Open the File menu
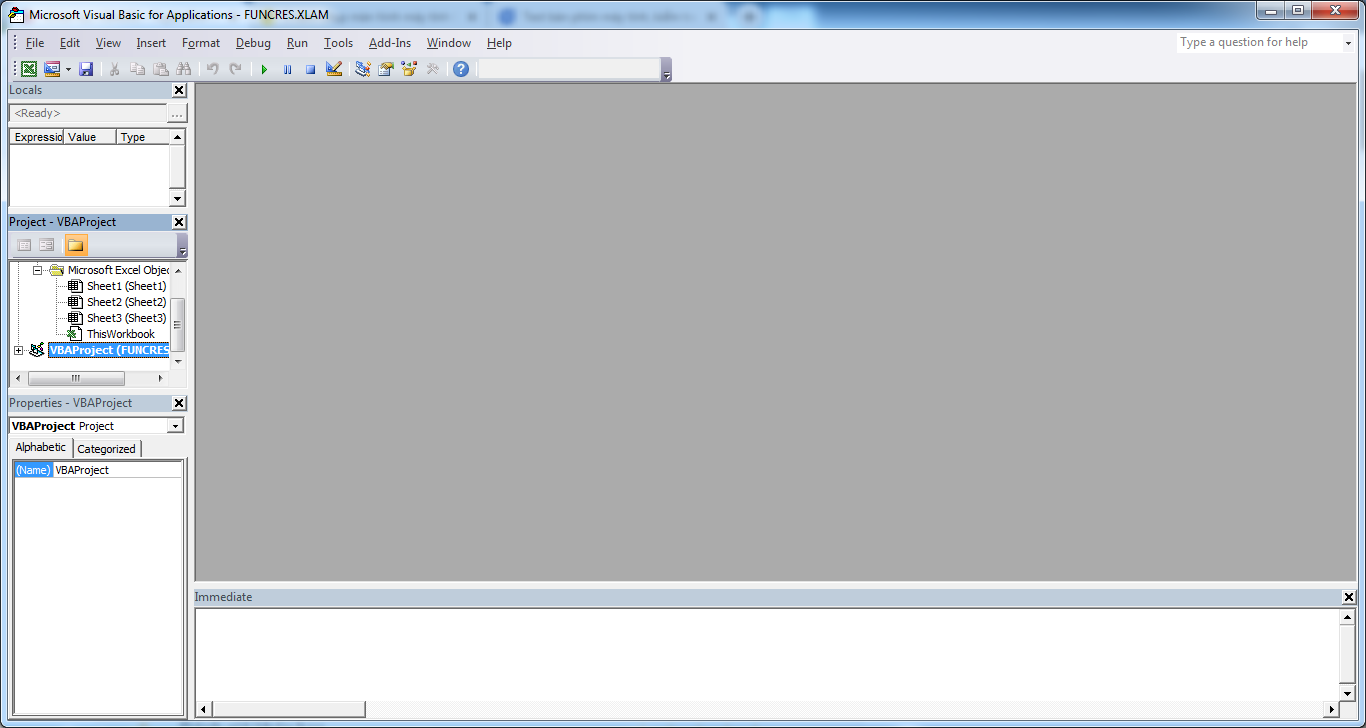The height and width of the screenshot is (728, 1366). (x=35, y=43)
